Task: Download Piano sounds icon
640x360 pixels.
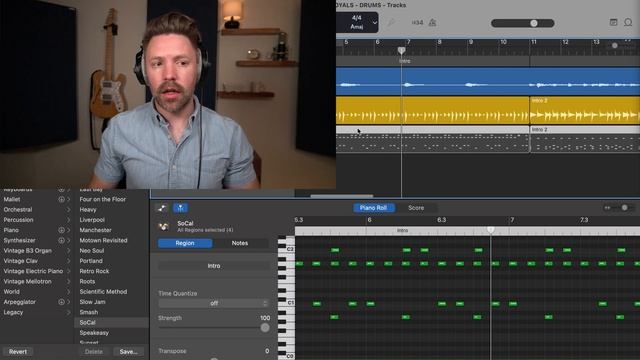Action: coord(61,230)
